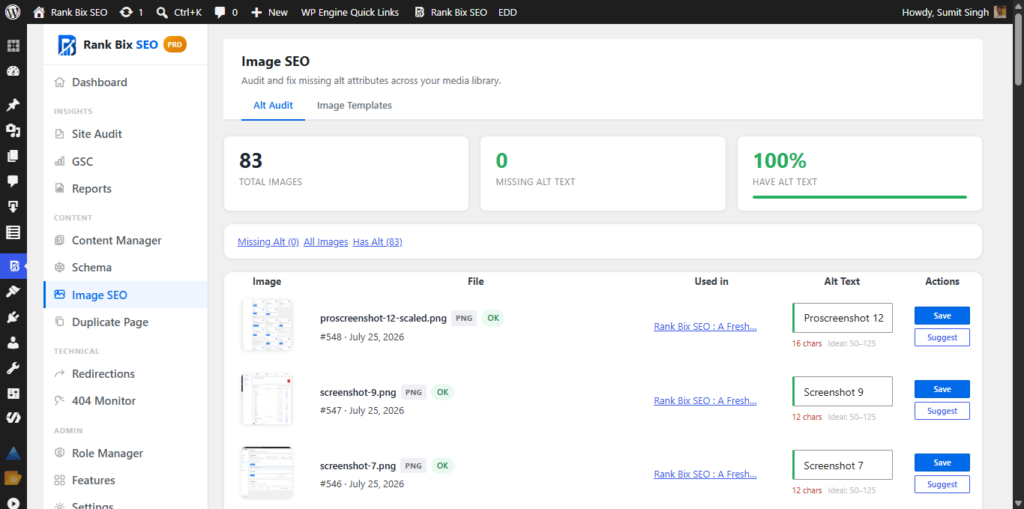Screen dimensions: 1024x509
Task: Open Posts via the pushpin icon
Action: [13, 105]
